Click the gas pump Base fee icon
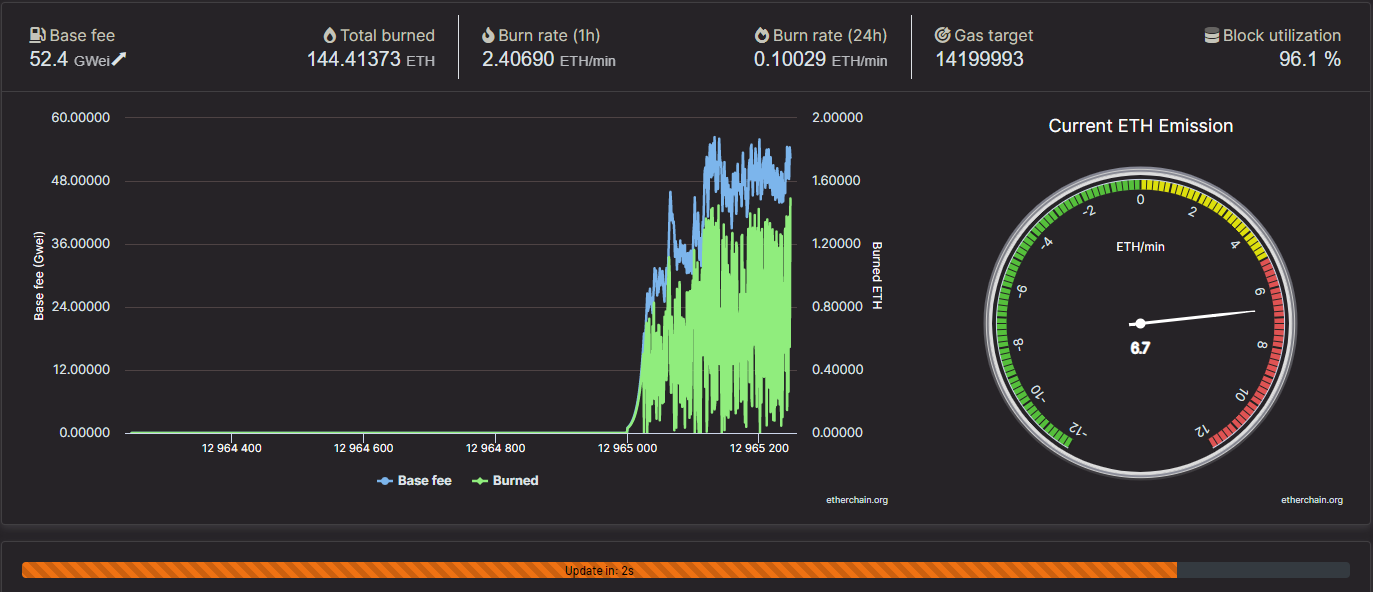Screen dimensions: 1373x592 (38, 35)
